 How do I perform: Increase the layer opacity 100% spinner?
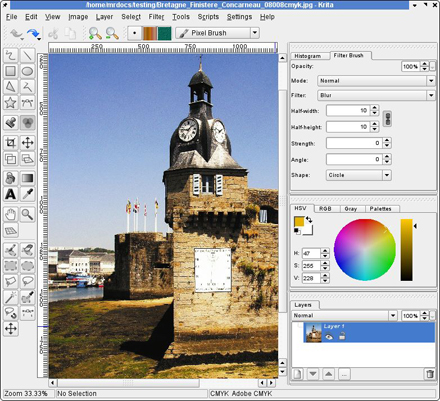424,313
